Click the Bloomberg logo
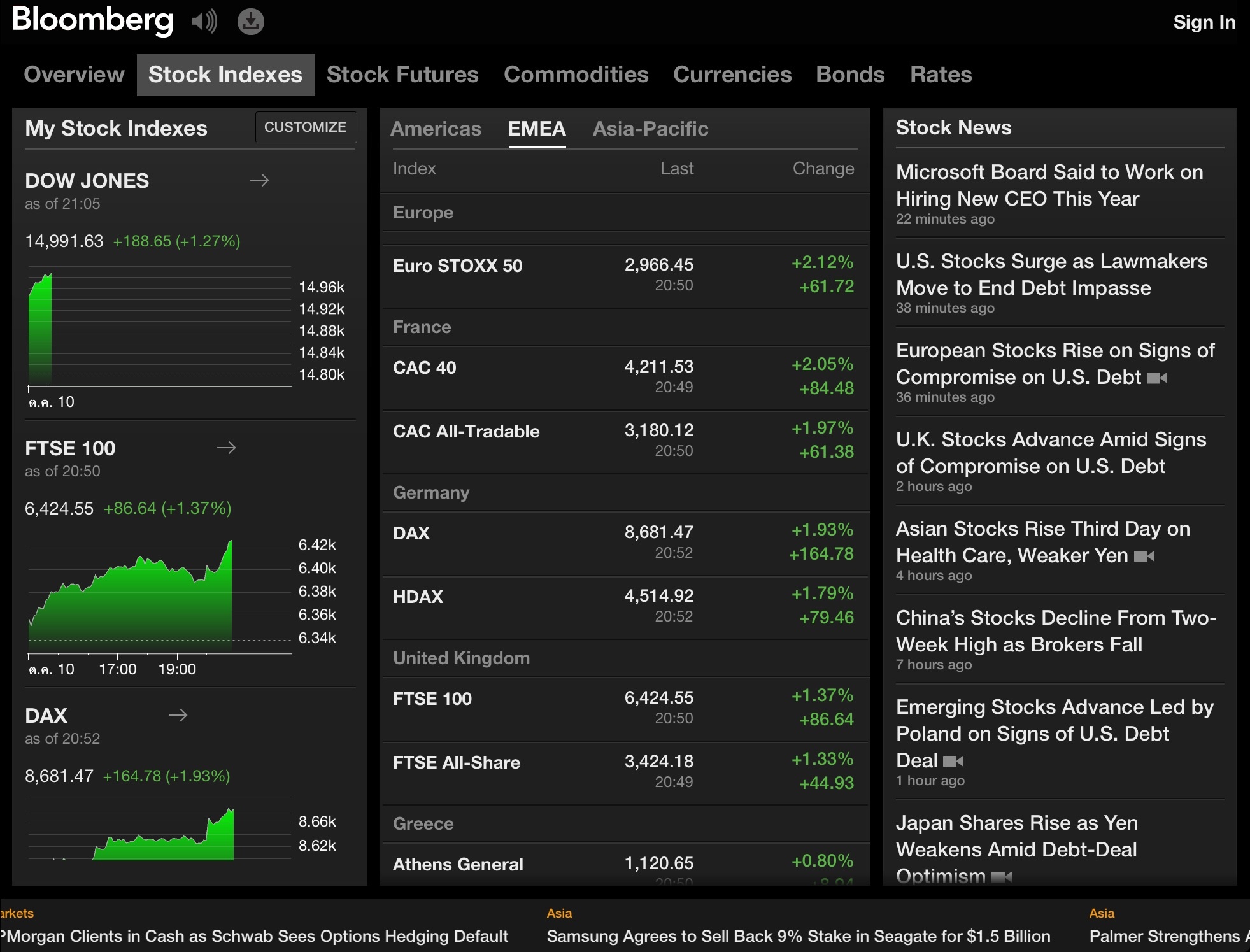 coord(92,20)
